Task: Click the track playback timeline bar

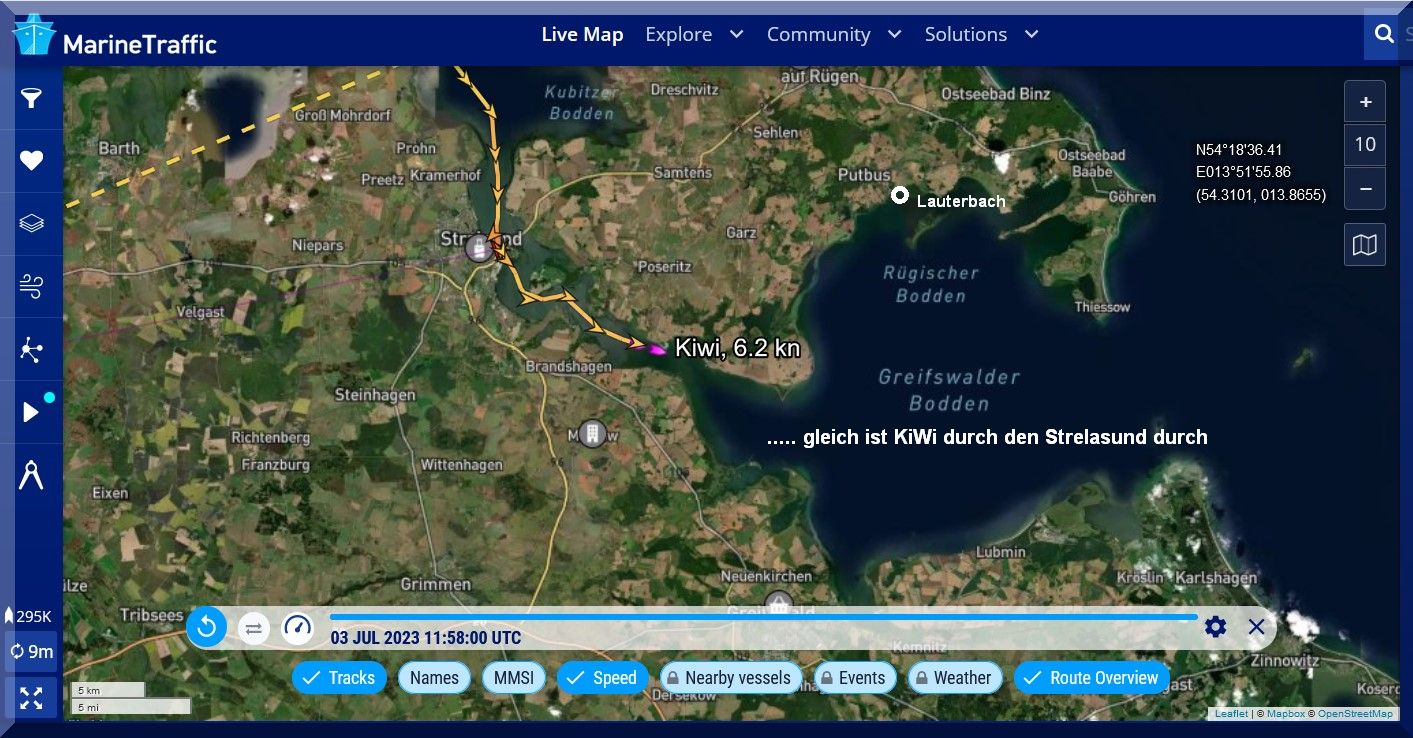Action: [x=762, y=617]
